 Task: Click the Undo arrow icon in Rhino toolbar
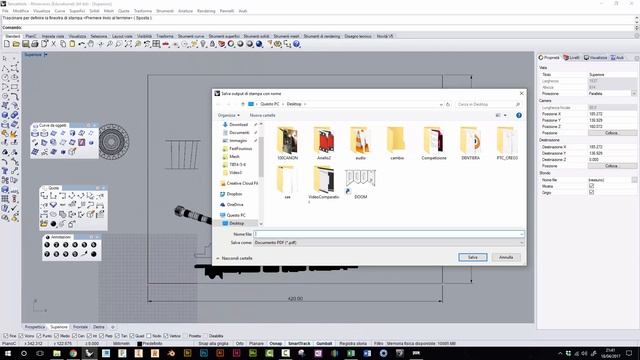[82, 44]
